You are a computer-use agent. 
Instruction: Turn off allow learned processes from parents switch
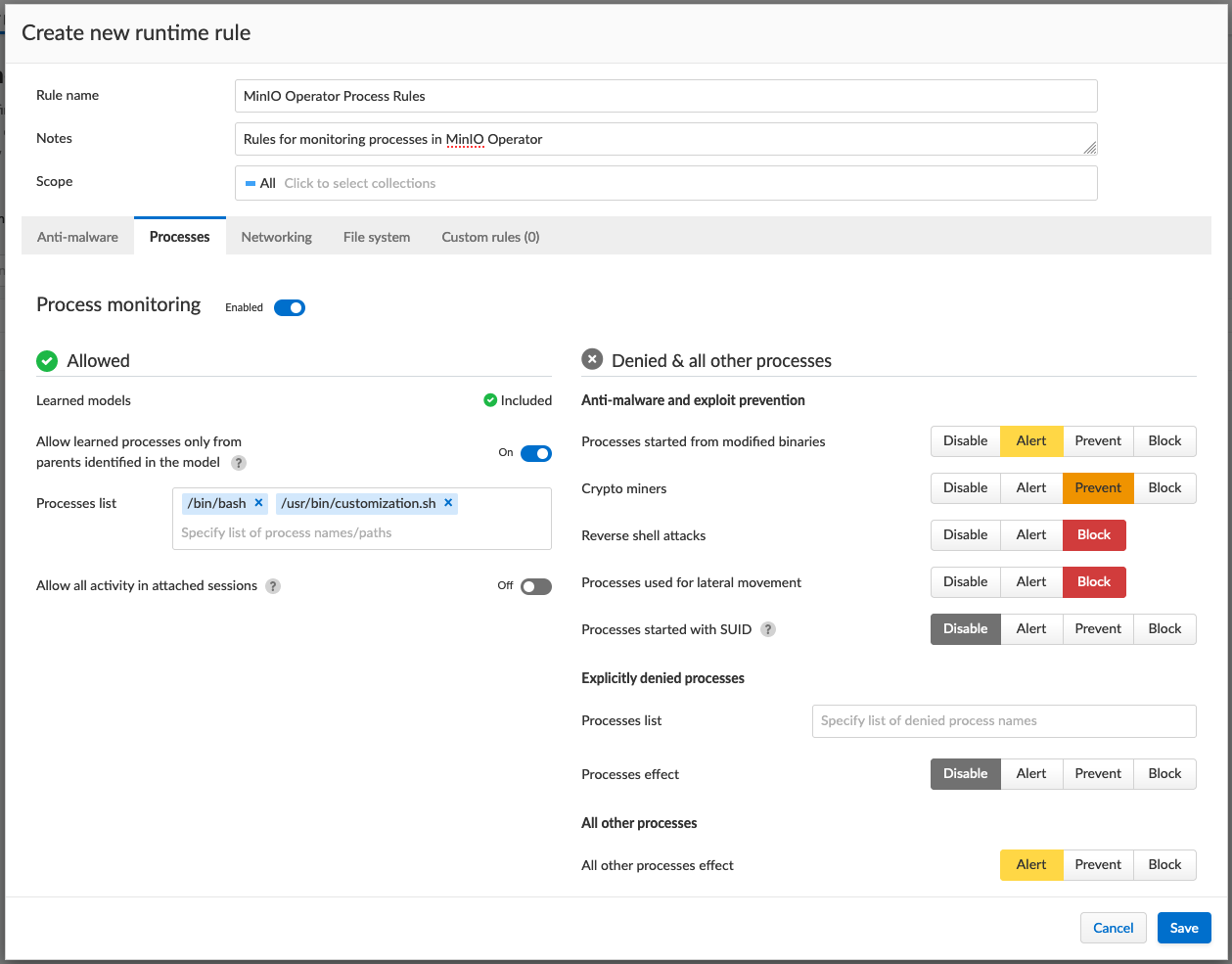coord(535,453)
